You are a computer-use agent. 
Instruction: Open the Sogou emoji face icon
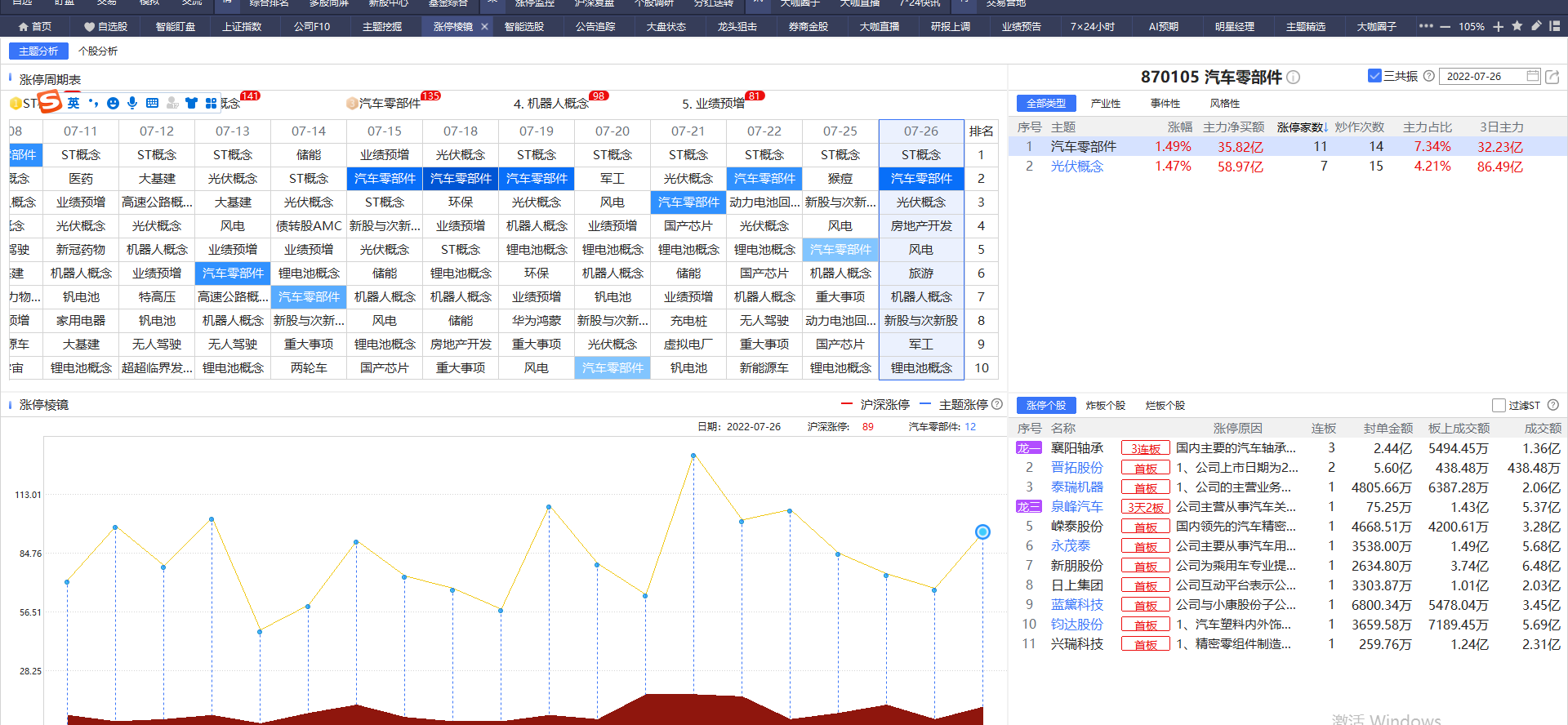tap(113, 103)
